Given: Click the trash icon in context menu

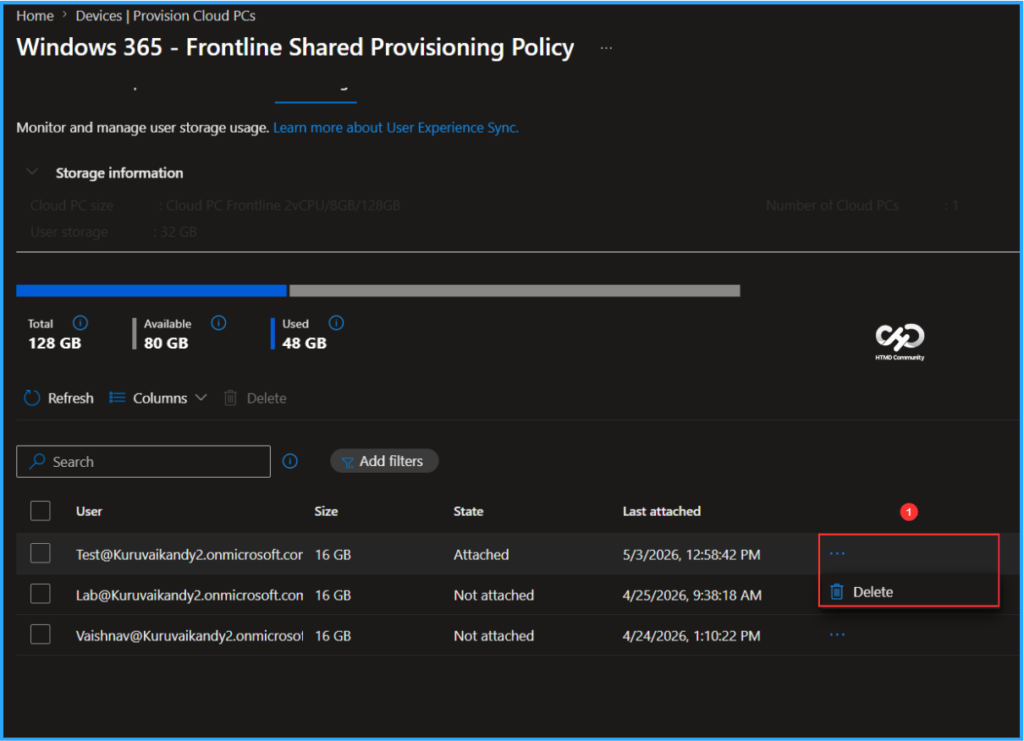Looking at the screenshot, I should [x=837, y=591].
